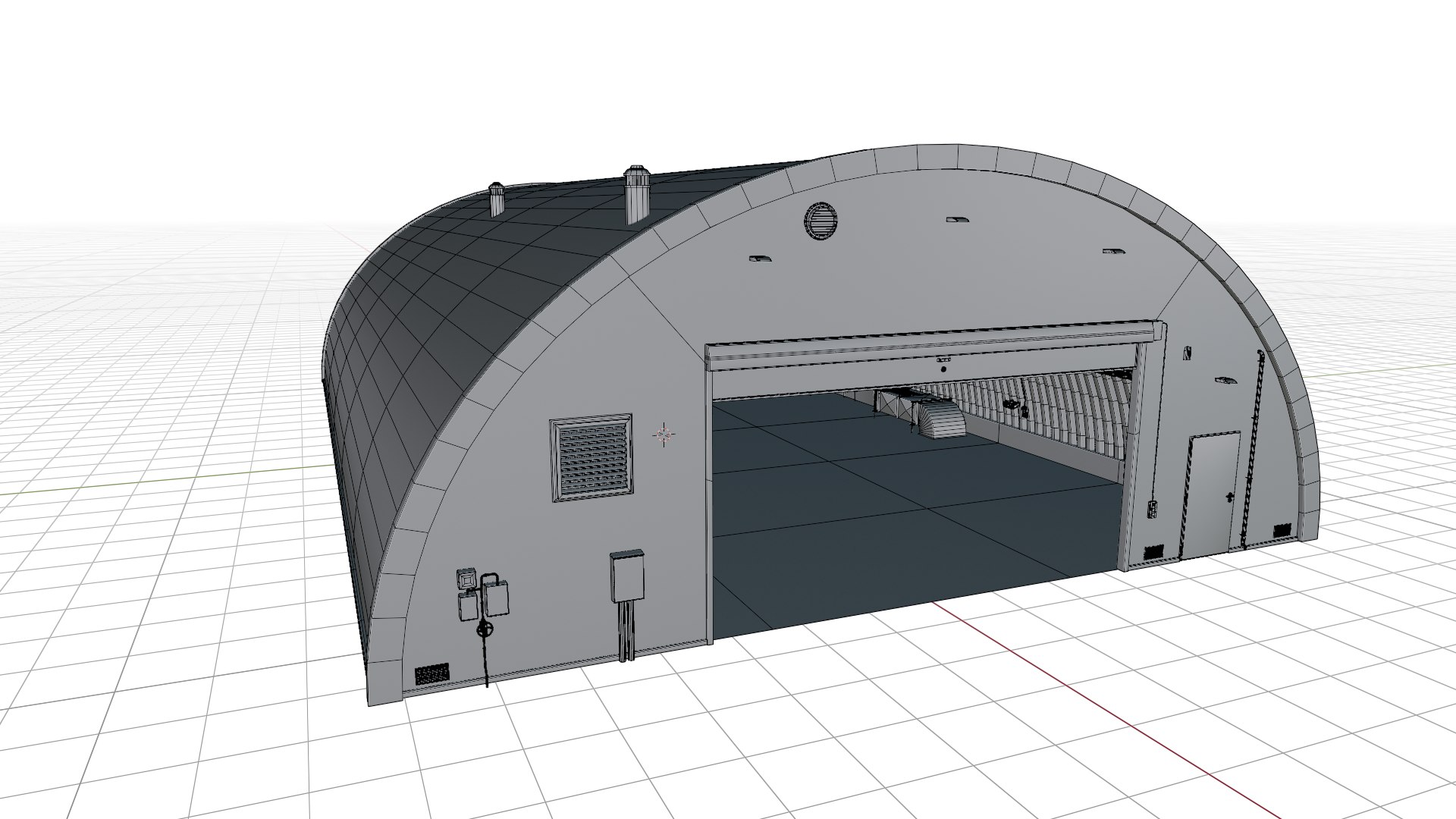Select the small floor grille at bottom-left corner

pyautogui.click(x=431, y=673)
